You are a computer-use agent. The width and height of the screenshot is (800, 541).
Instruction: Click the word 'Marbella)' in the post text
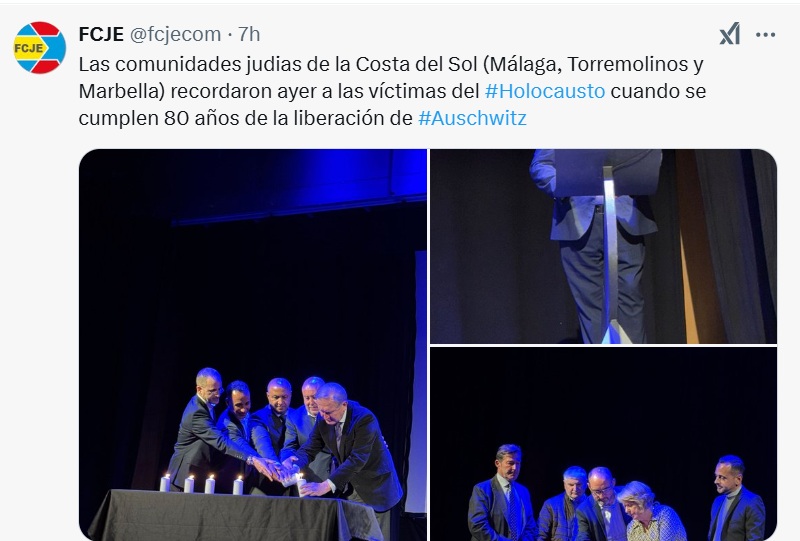click(x=121, y=91)
